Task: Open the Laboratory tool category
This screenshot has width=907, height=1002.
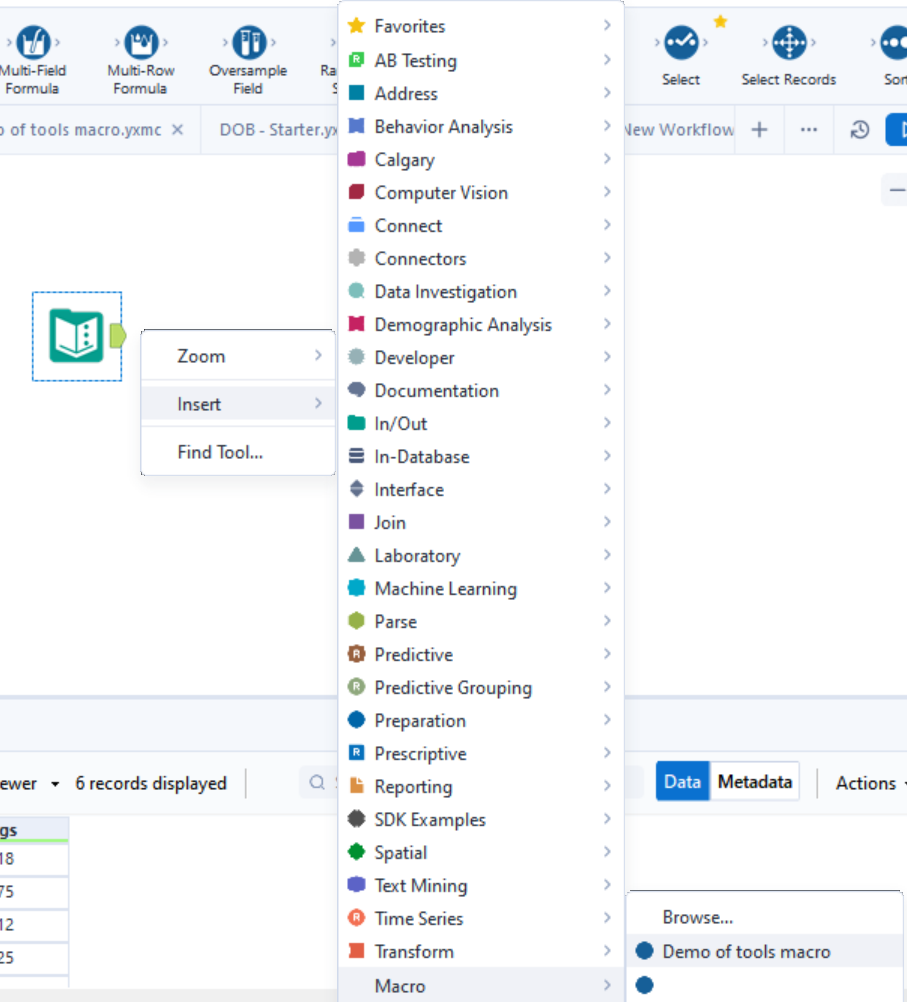Action: [x=481, y=555]
